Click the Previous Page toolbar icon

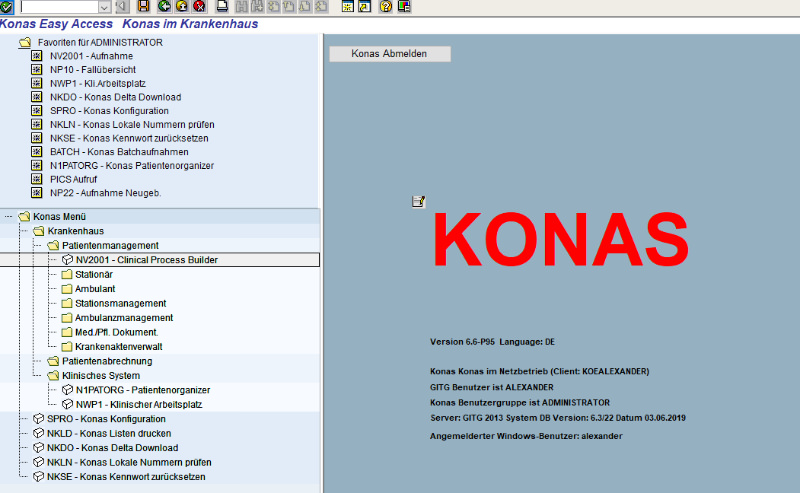click(289, 6)
